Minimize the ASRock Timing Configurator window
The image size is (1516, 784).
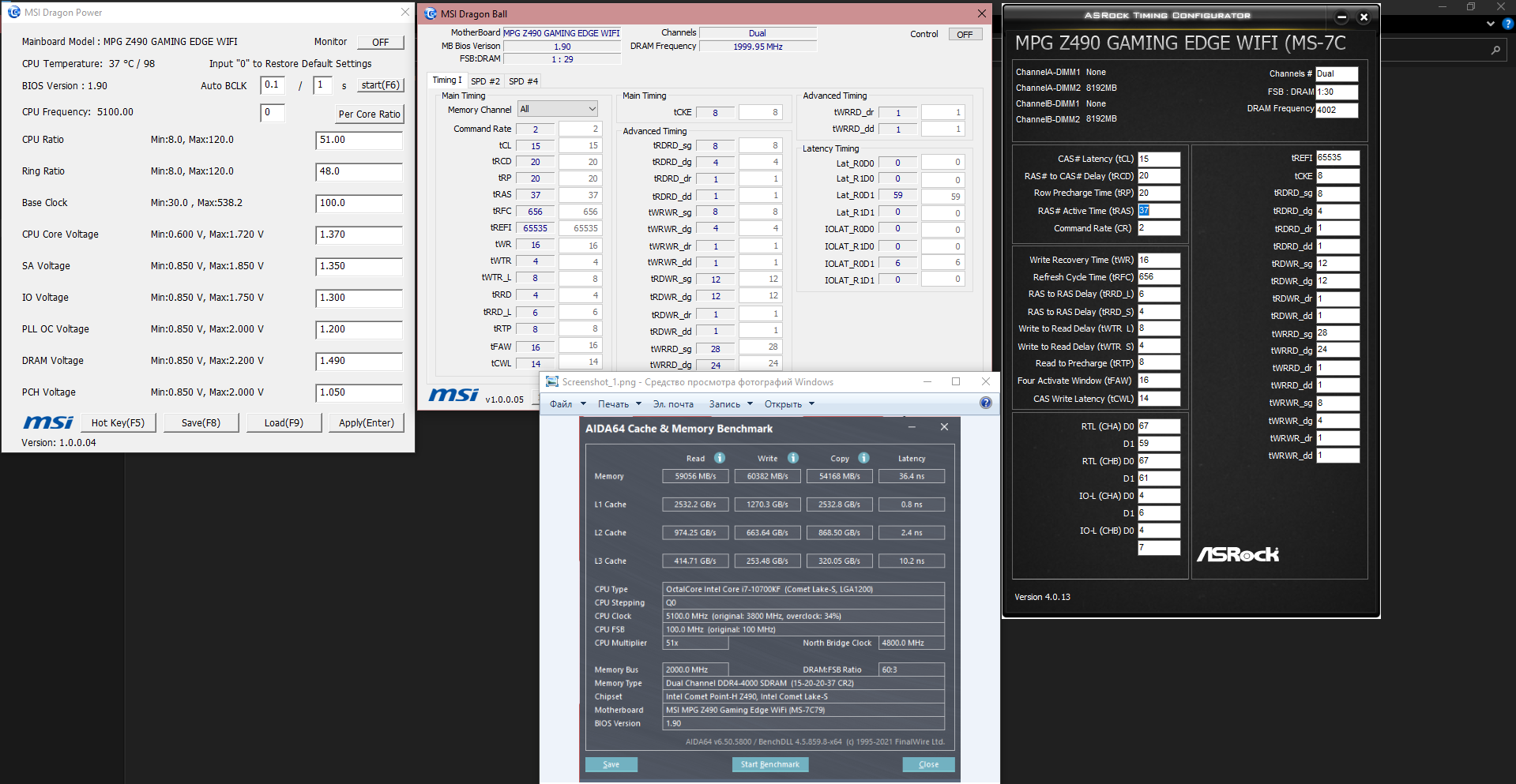pyautogui.click(x=1341, y=17)
